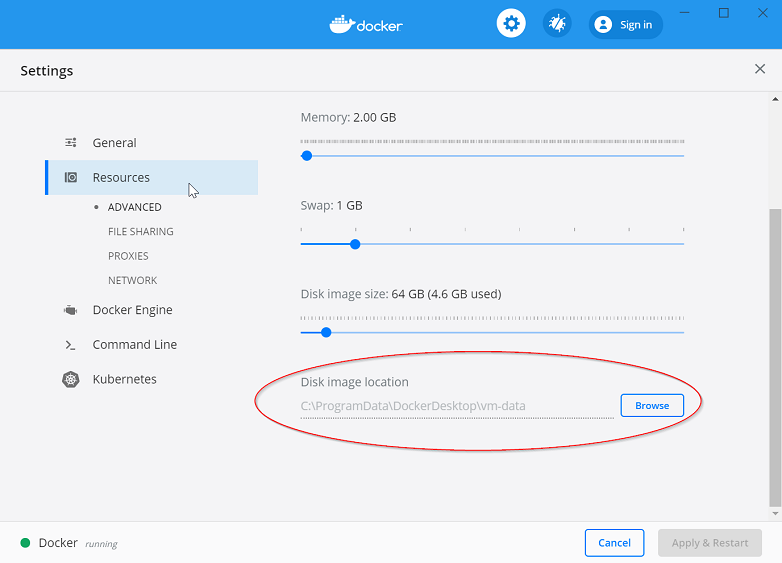
Task: Select the Resources settings section
Action: point(152,178)
